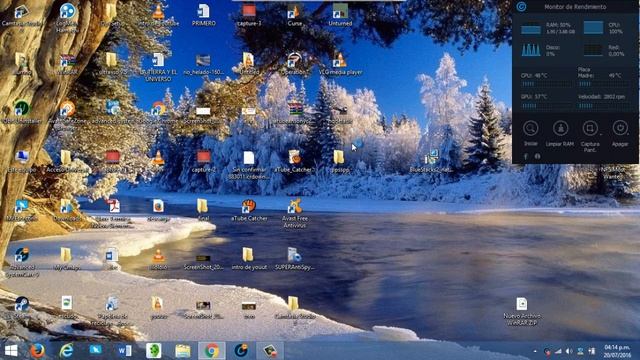Screen dimensions: 640x360
Task: Launch SUPERAntiSpyware shortcut
Action: coord(294,258)
